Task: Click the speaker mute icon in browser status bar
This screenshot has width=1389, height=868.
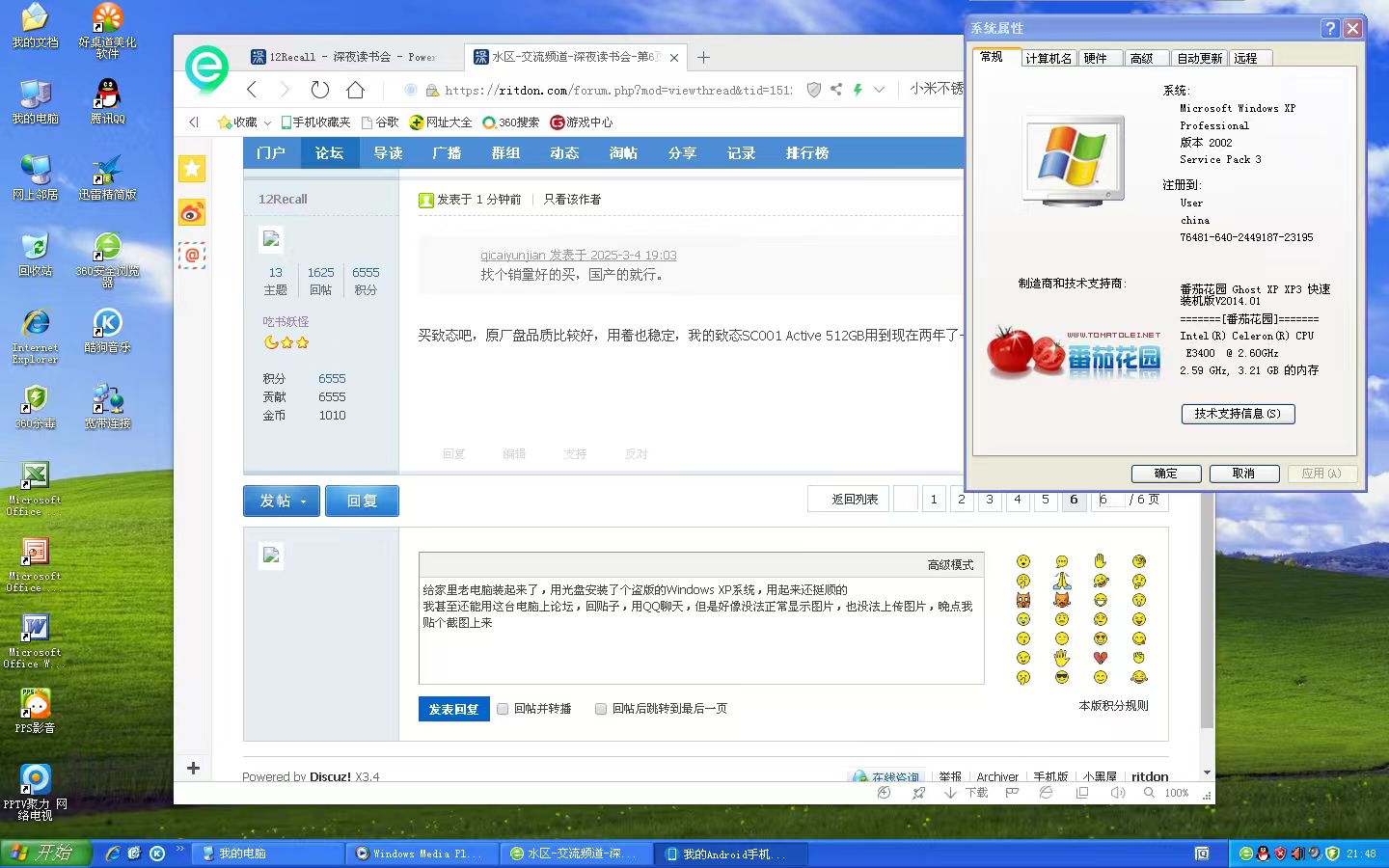Action: point(1117,793)
